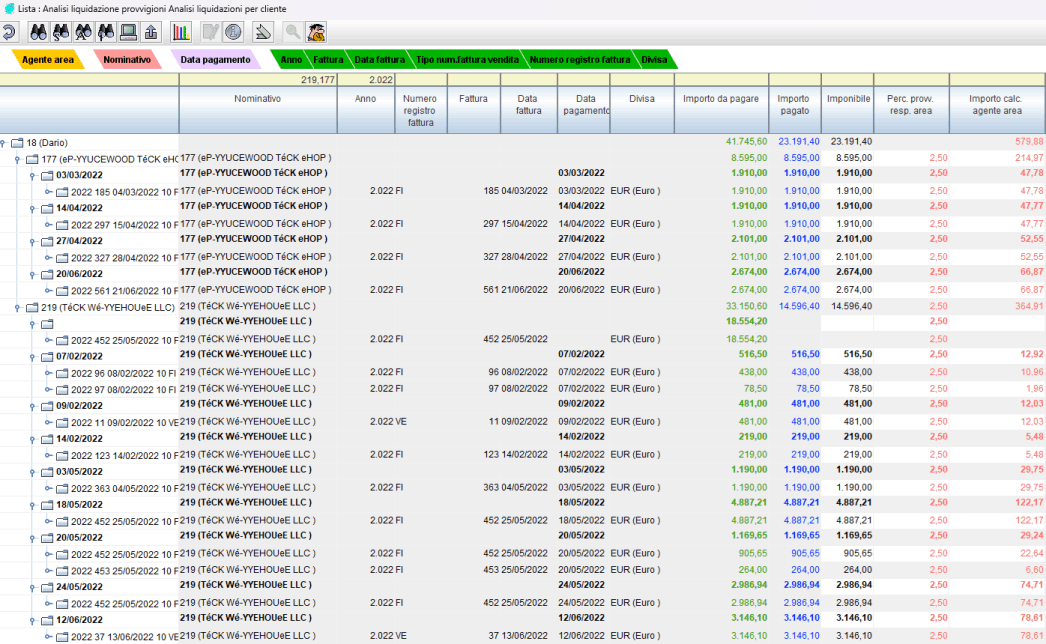Viewport: 1046px width, 644px height.
Task: Expand the 2022 185 04/03/2022 invoice node
Action: pos(46,191)
